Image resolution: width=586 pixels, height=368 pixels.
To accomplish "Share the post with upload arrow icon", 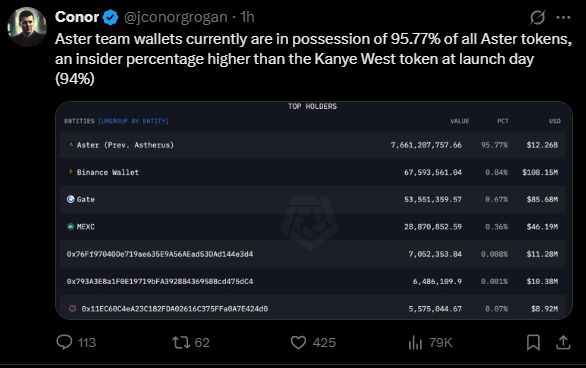I will (563, 342).
